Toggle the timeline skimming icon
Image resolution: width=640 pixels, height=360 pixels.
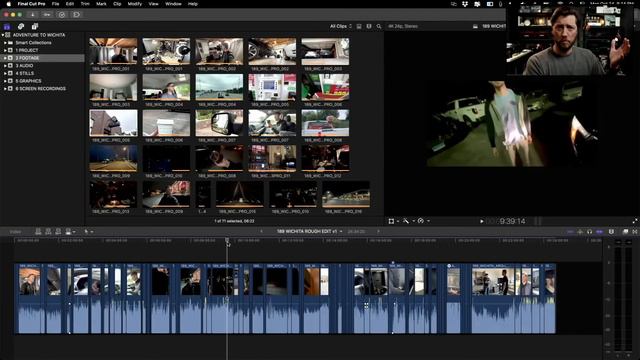pos(570,231)
